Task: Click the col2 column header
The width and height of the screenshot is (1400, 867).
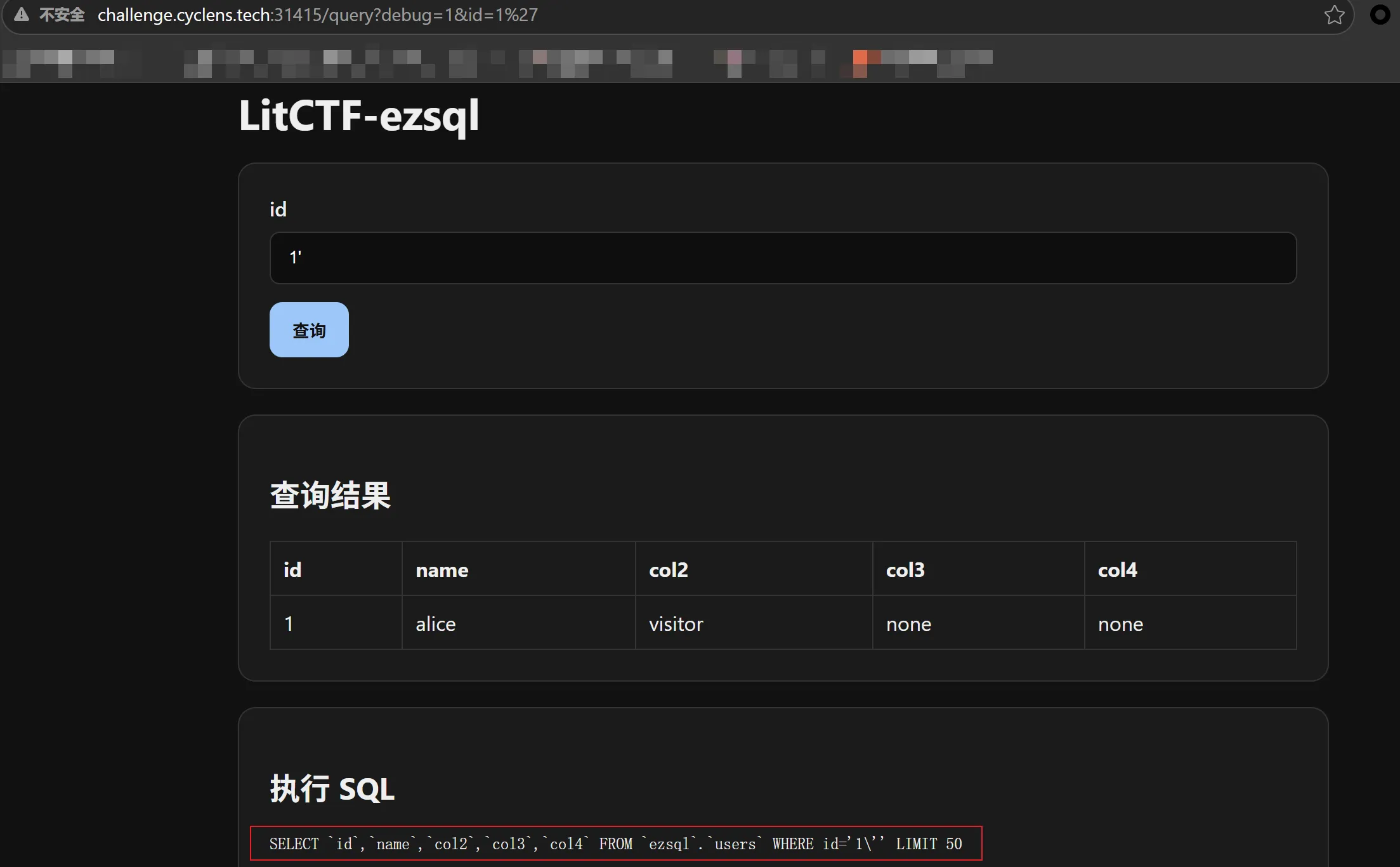Action: coord(754,569)
